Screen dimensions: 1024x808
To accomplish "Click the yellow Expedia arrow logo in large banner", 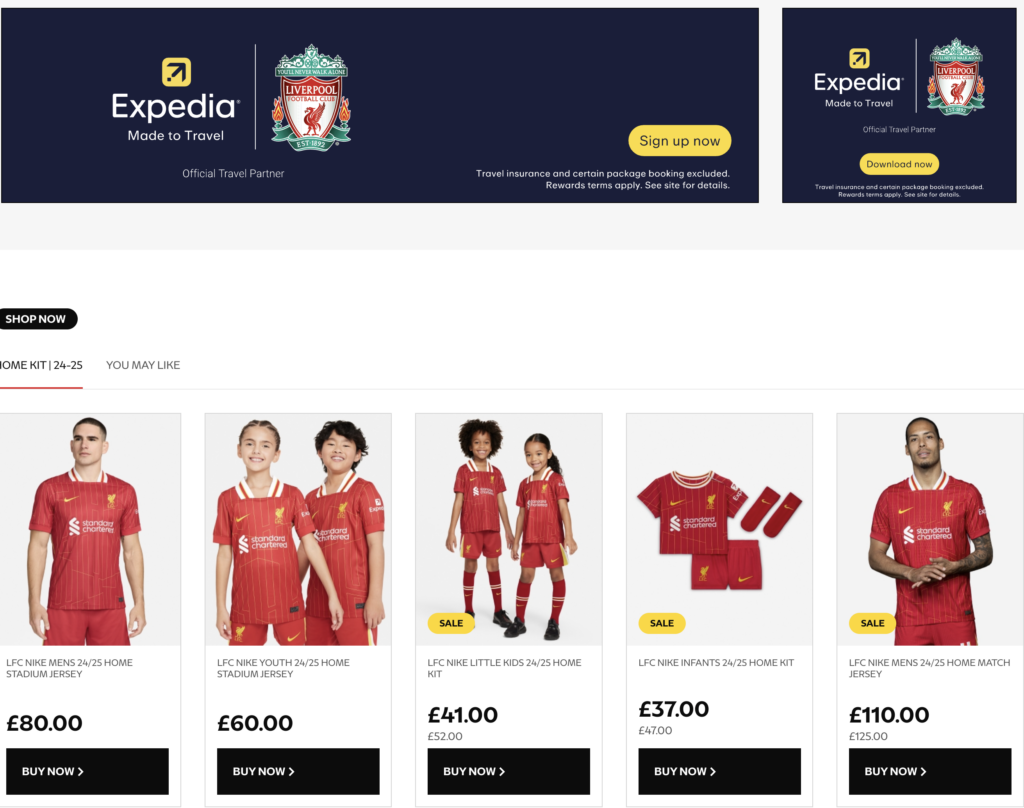I will [176, 72].
